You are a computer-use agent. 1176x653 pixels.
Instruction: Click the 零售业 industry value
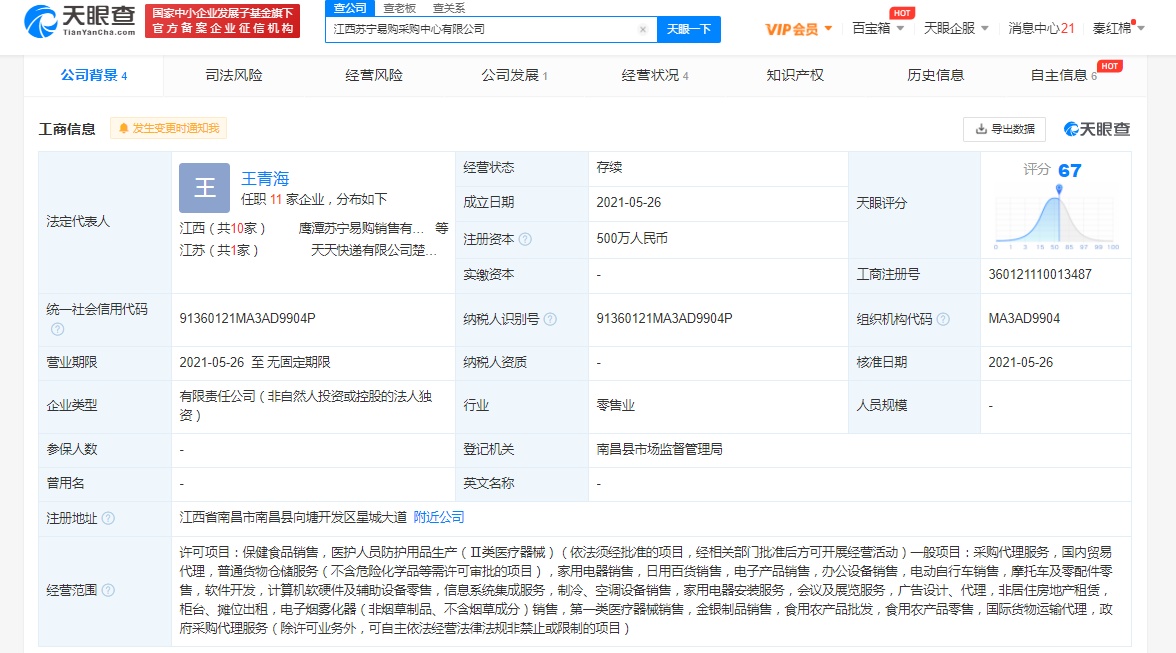click(615, 405)
